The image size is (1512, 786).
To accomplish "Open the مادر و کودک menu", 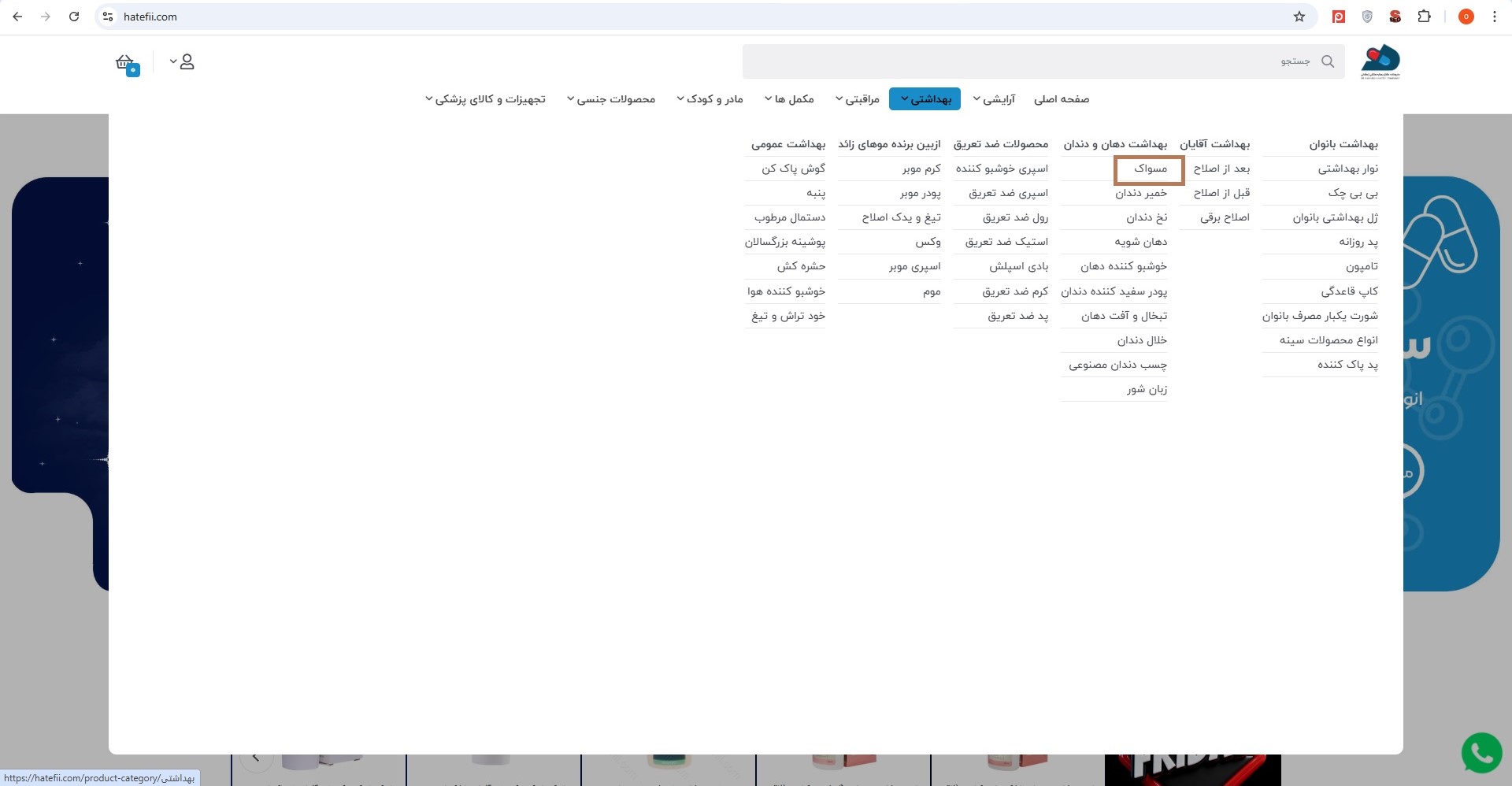I will tap(710, 99).
